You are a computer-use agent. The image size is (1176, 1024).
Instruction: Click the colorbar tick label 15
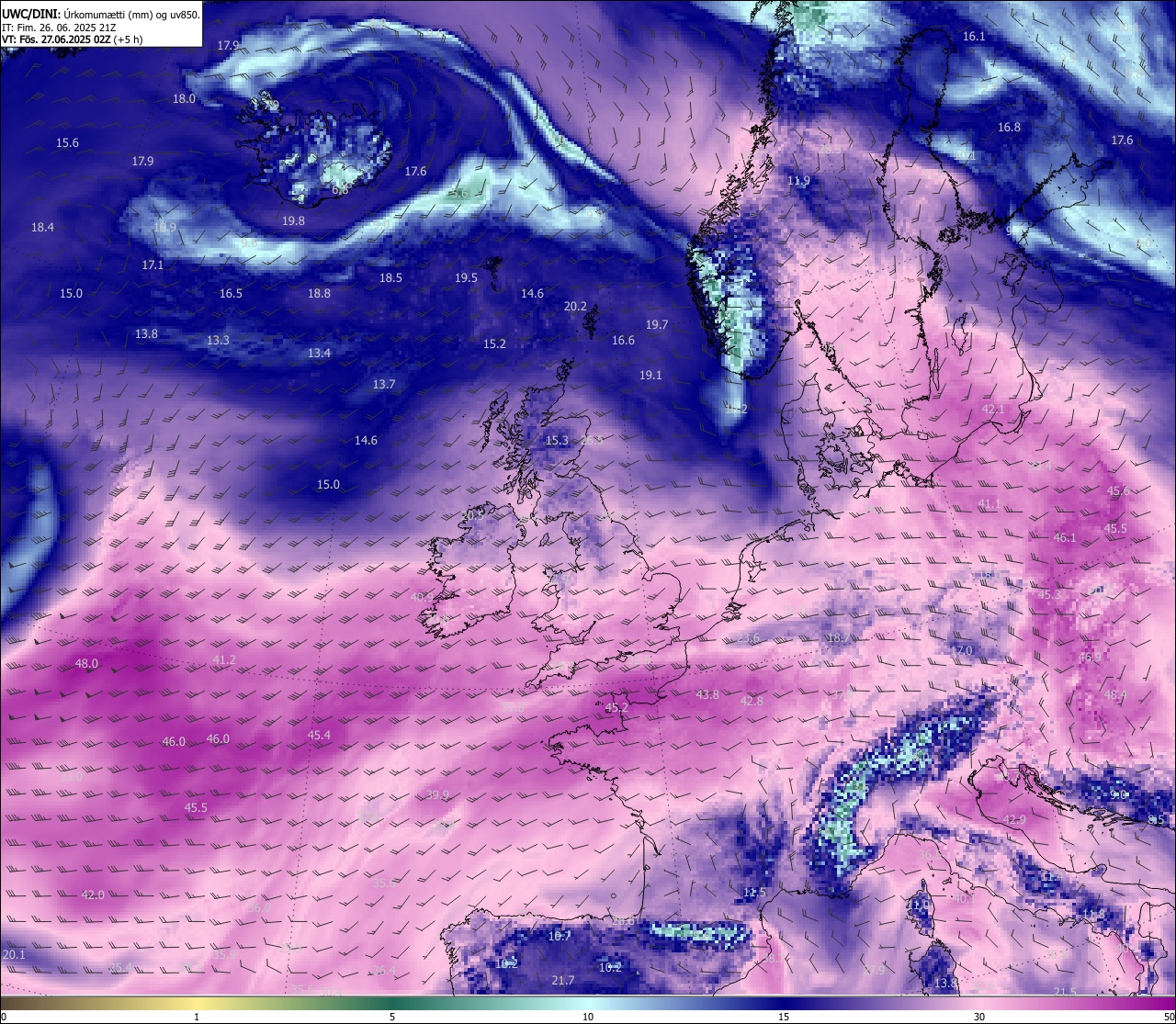tap(784, 1017)
